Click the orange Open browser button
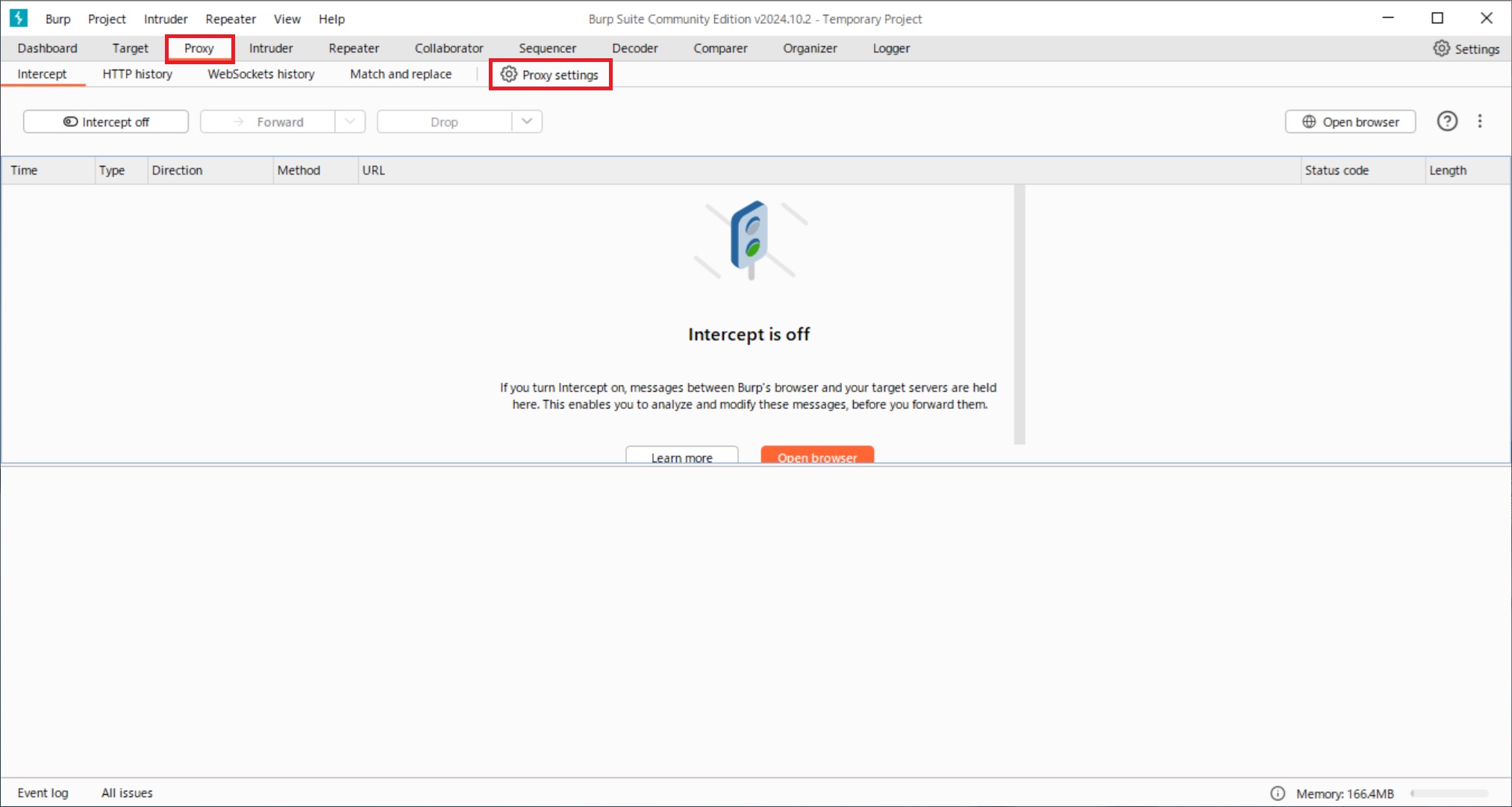This screenshot has height=807, width=1512. click(817, 454)
